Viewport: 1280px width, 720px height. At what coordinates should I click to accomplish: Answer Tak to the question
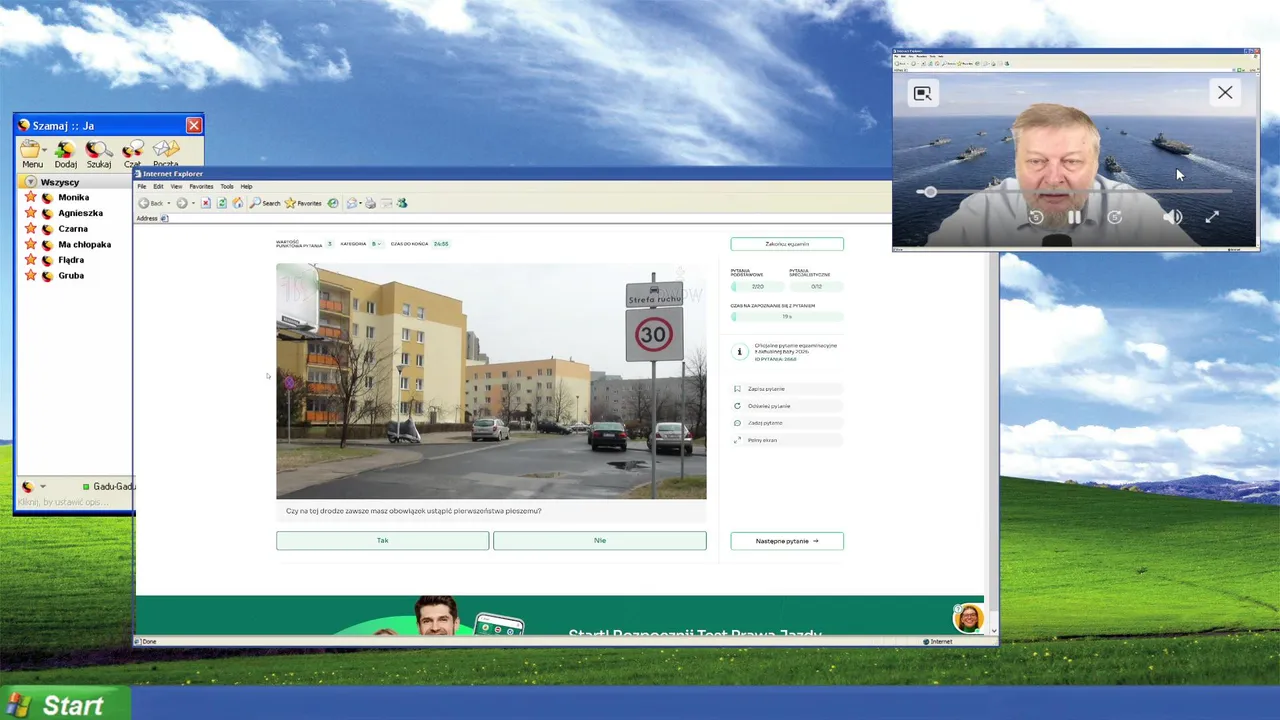382,540
